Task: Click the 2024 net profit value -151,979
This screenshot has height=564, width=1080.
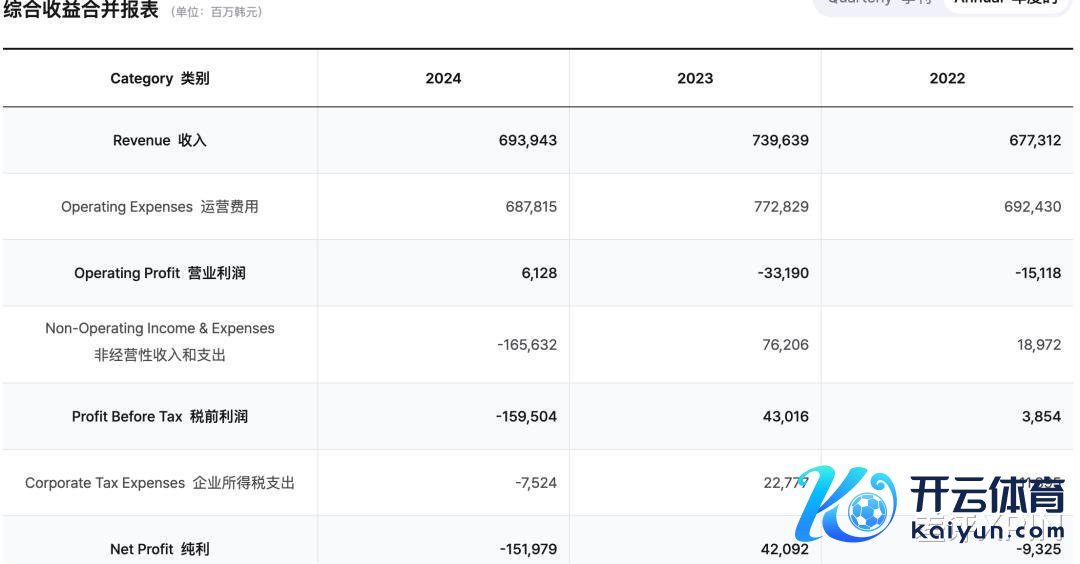Action: [527, 549]
